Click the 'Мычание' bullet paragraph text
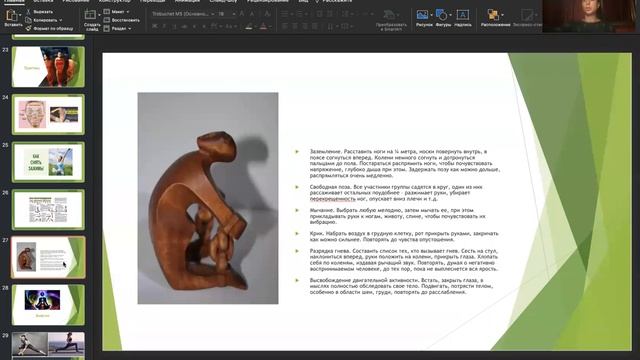Screen dimensions: 640x360 pos(398,216)
